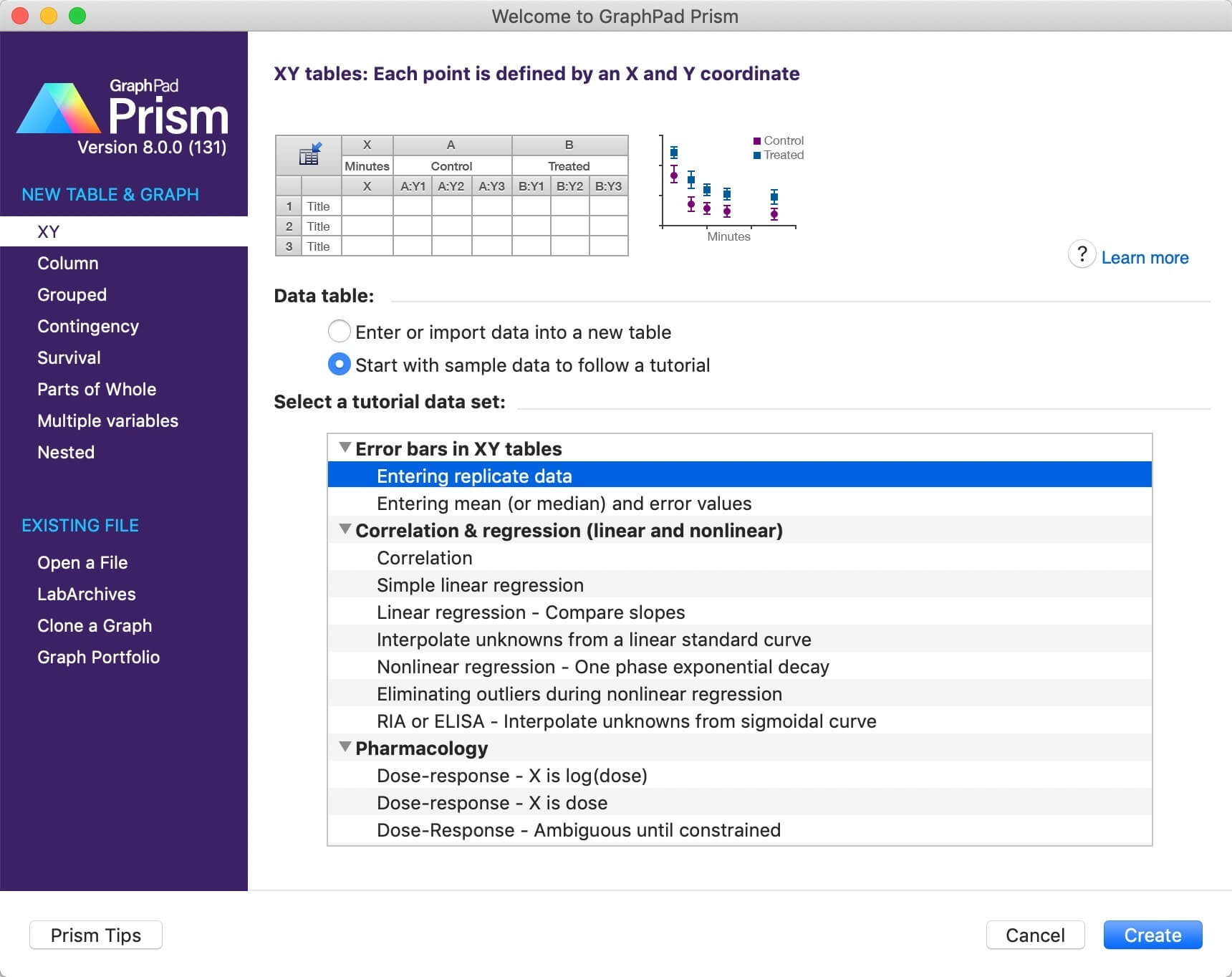Click the Pharmacology group heading text
Viewport: 1232px width, 977px height.
421,748
